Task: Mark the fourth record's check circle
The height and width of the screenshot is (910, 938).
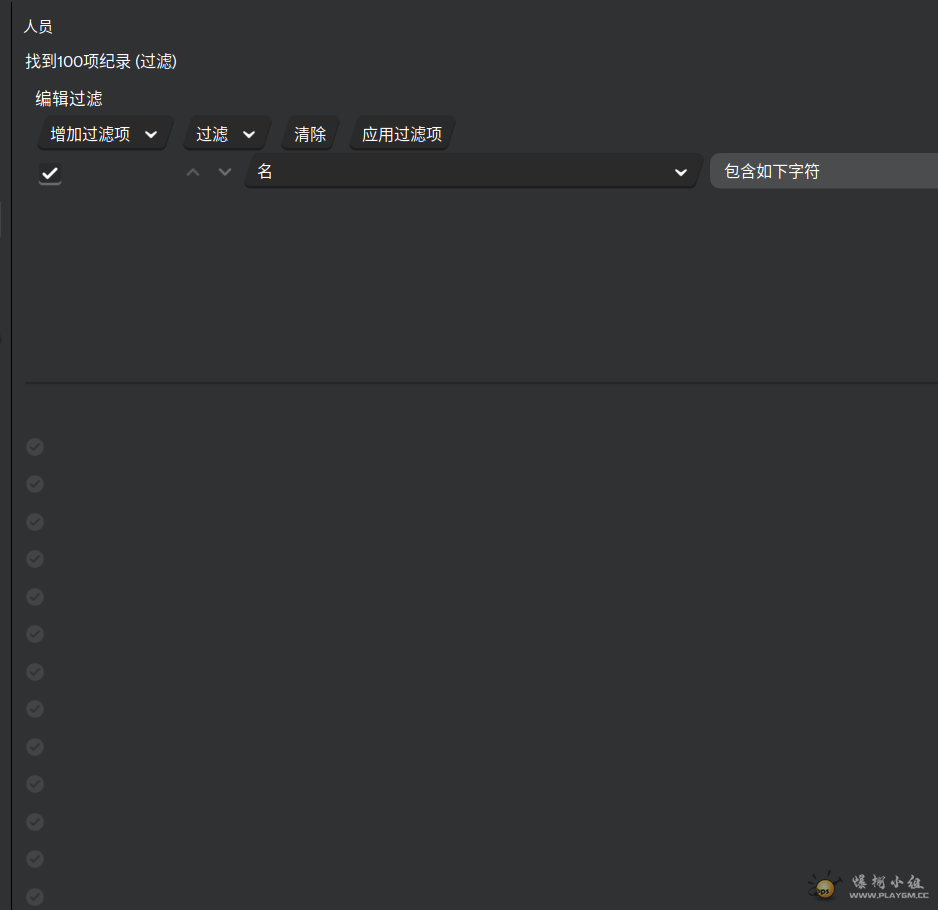Action: click(x=35, y=559)
